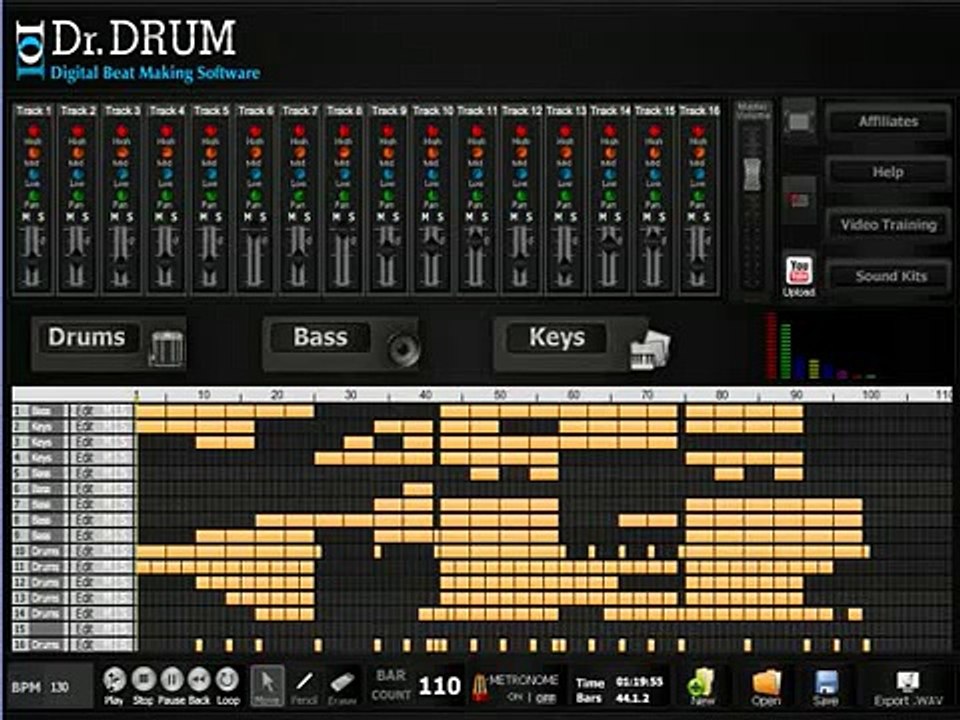
Task: Turn the metronome OFF
Action: click(x=546, y=697)
